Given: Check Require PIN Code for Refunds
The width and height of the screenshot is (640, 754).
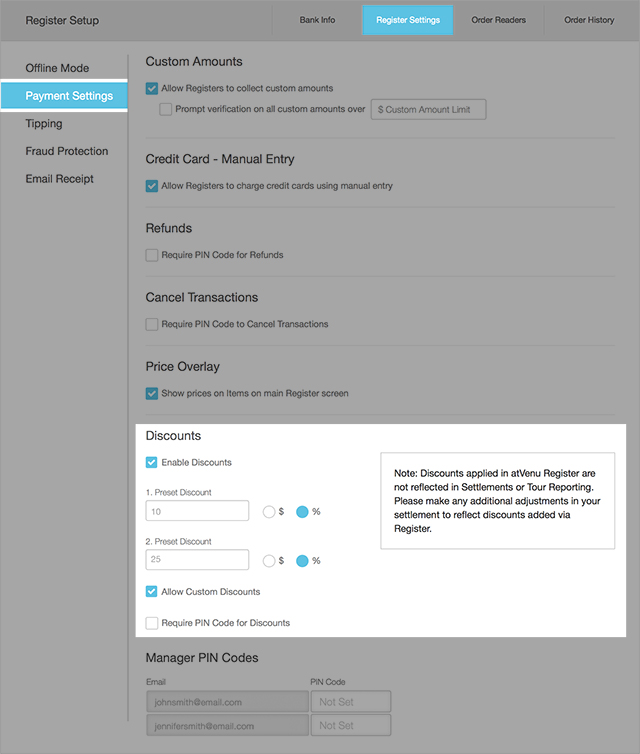Looking at the screenshot, I should tap(152, 255).
